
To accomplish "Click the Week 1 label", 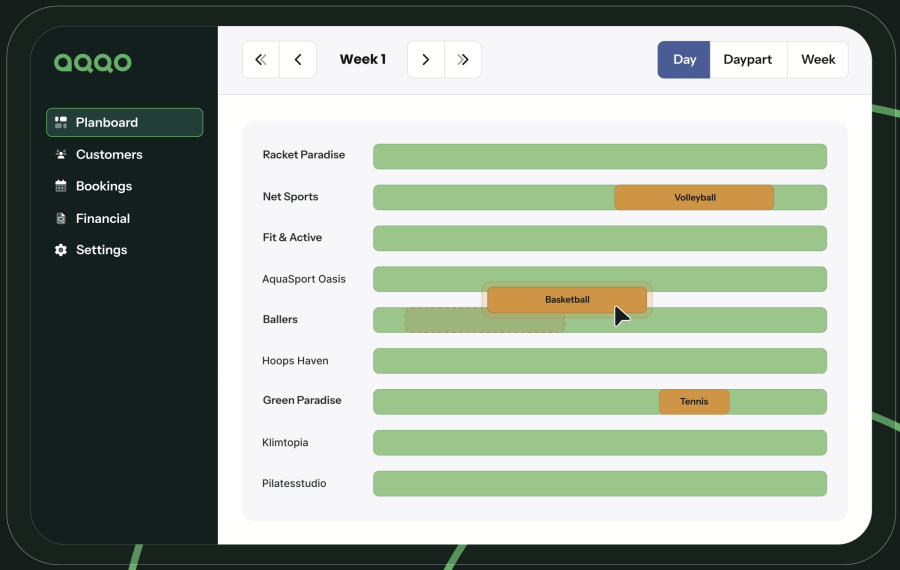I will click(362, 60).
